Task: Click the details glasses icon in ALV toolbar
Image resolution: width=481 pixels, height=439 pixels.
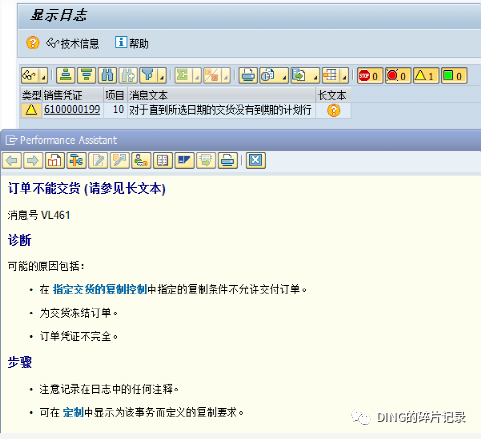Action: [30, 75]
